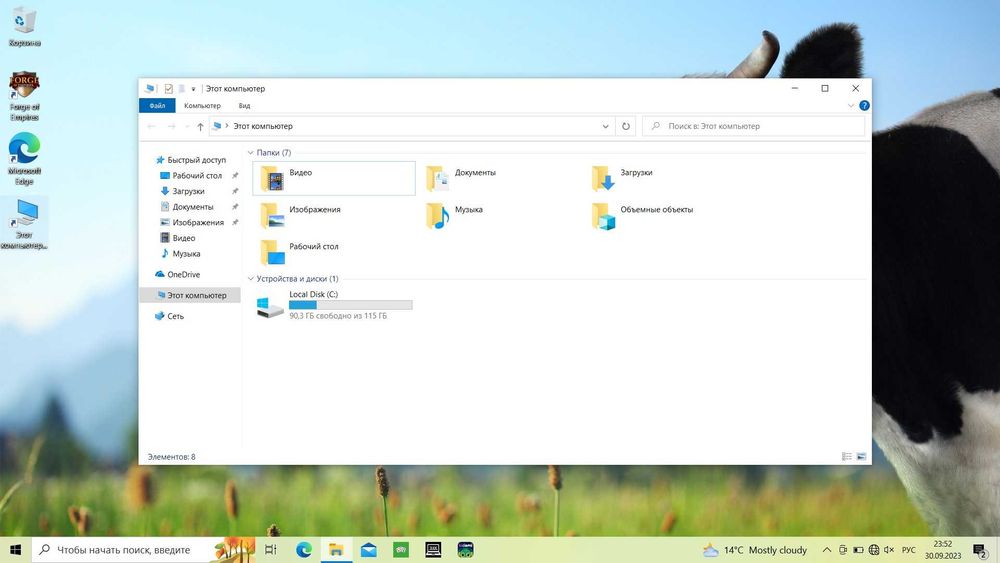Viewport: 1000px width, 563px height.
Task: Switch input language РУС
Action: (909, 550)
